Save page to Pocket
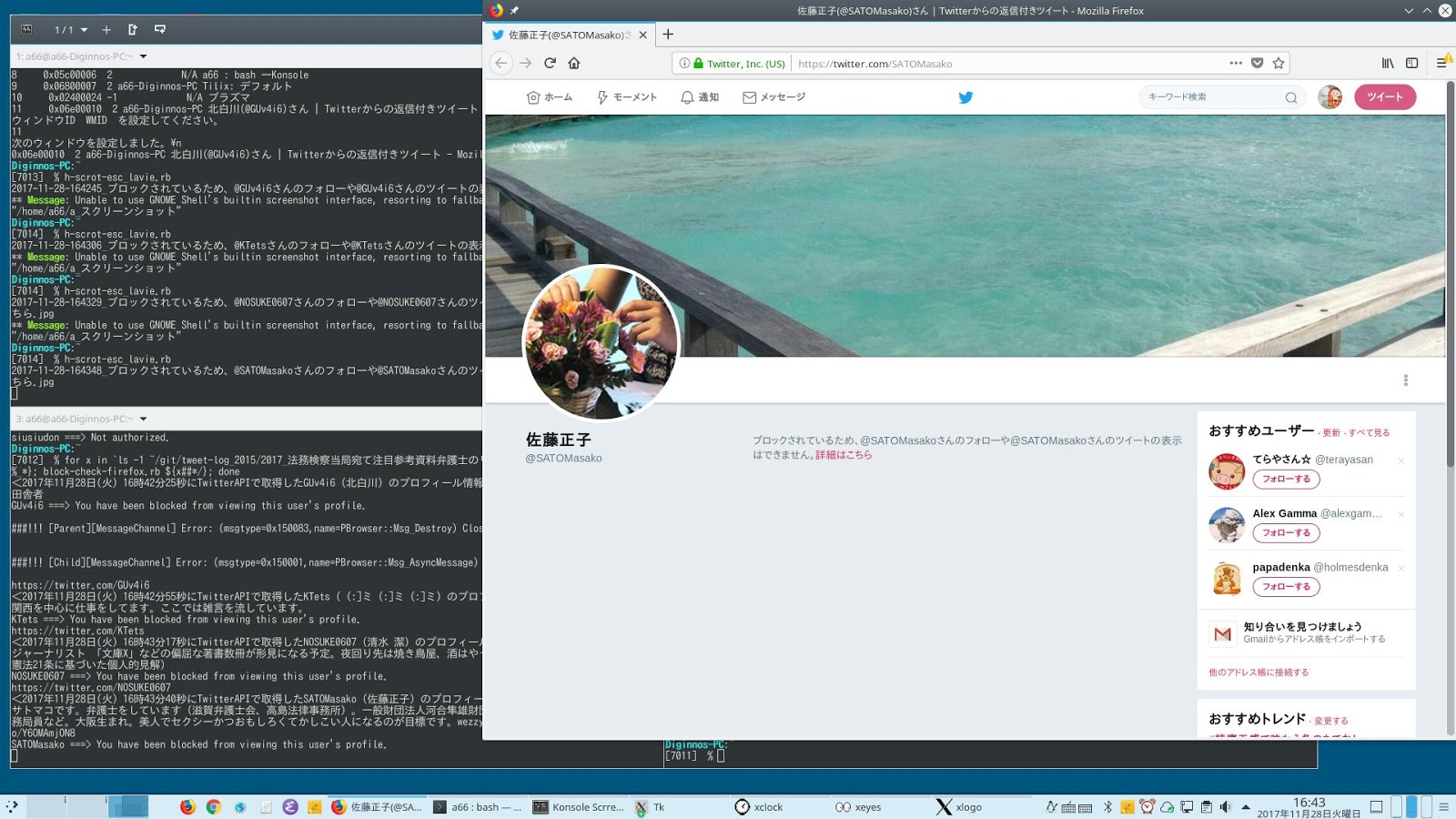 pyautogui.click(x=1257, y=63)
